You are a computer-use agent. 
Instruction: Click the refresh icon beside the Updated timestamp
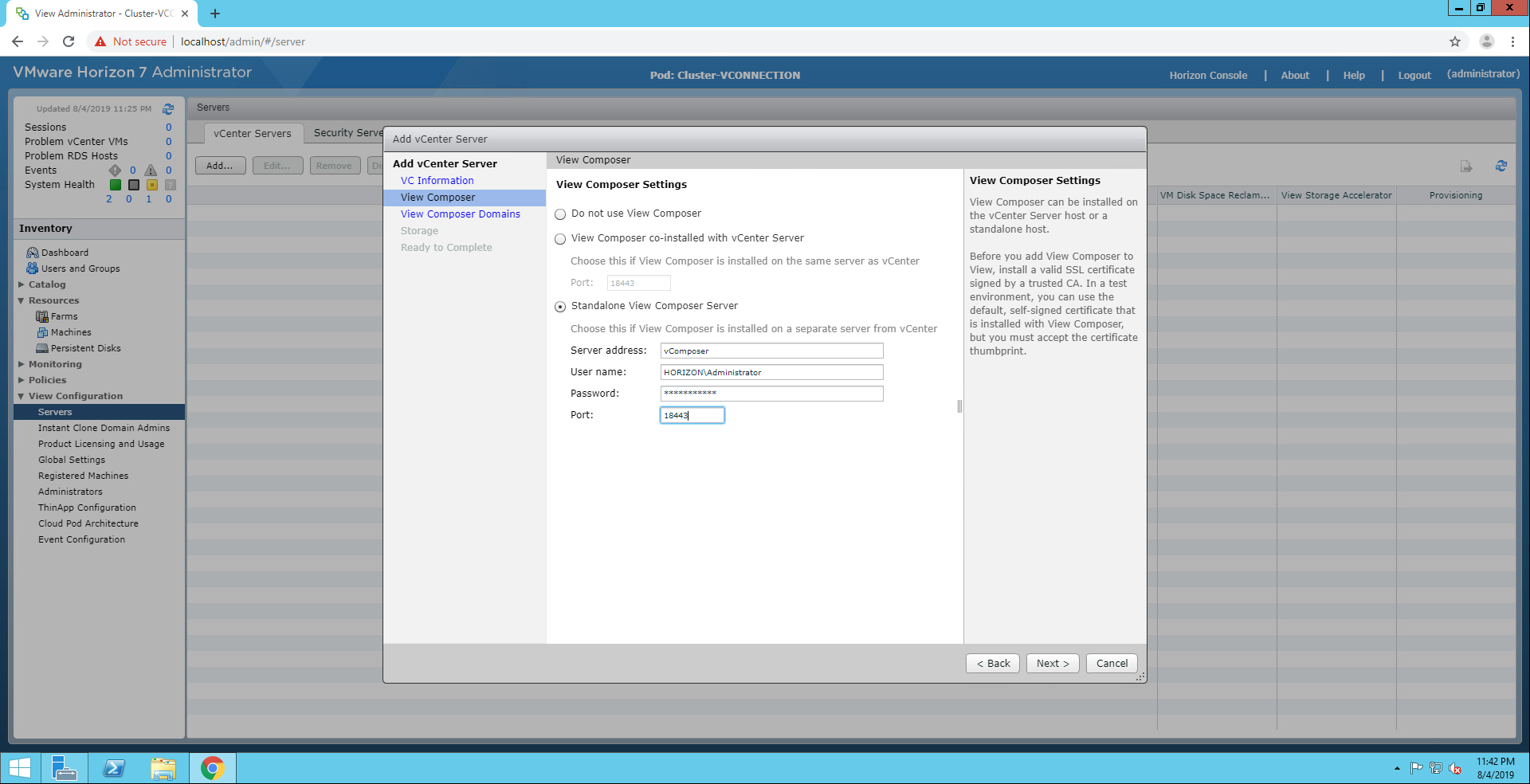coord(168,109)
